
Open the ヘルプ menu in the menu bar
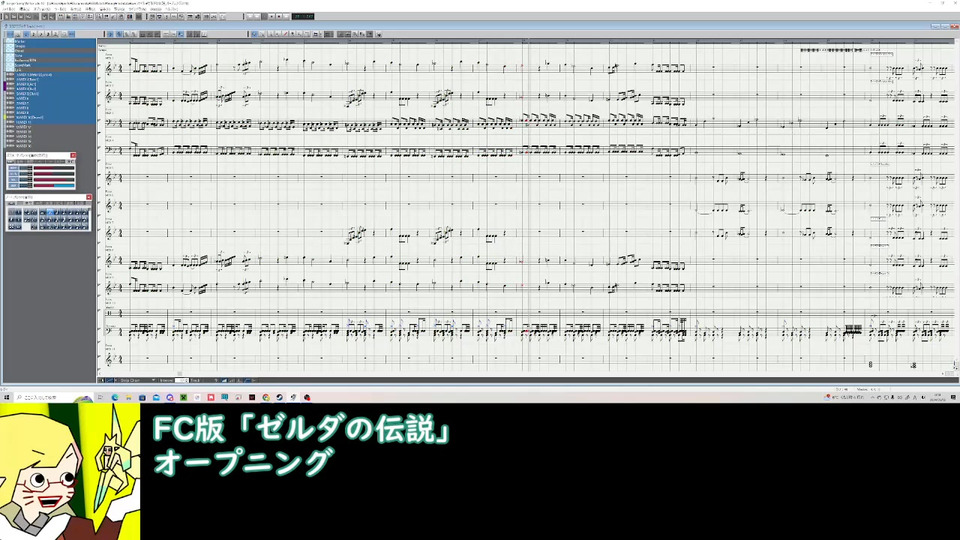pyautogui.click(x=171, y=9)
